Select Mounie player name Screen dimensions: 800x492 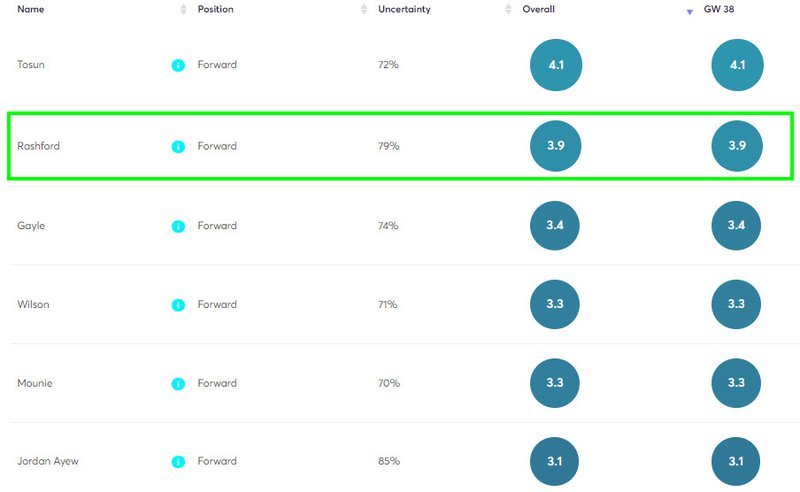(x=35, y=383)
